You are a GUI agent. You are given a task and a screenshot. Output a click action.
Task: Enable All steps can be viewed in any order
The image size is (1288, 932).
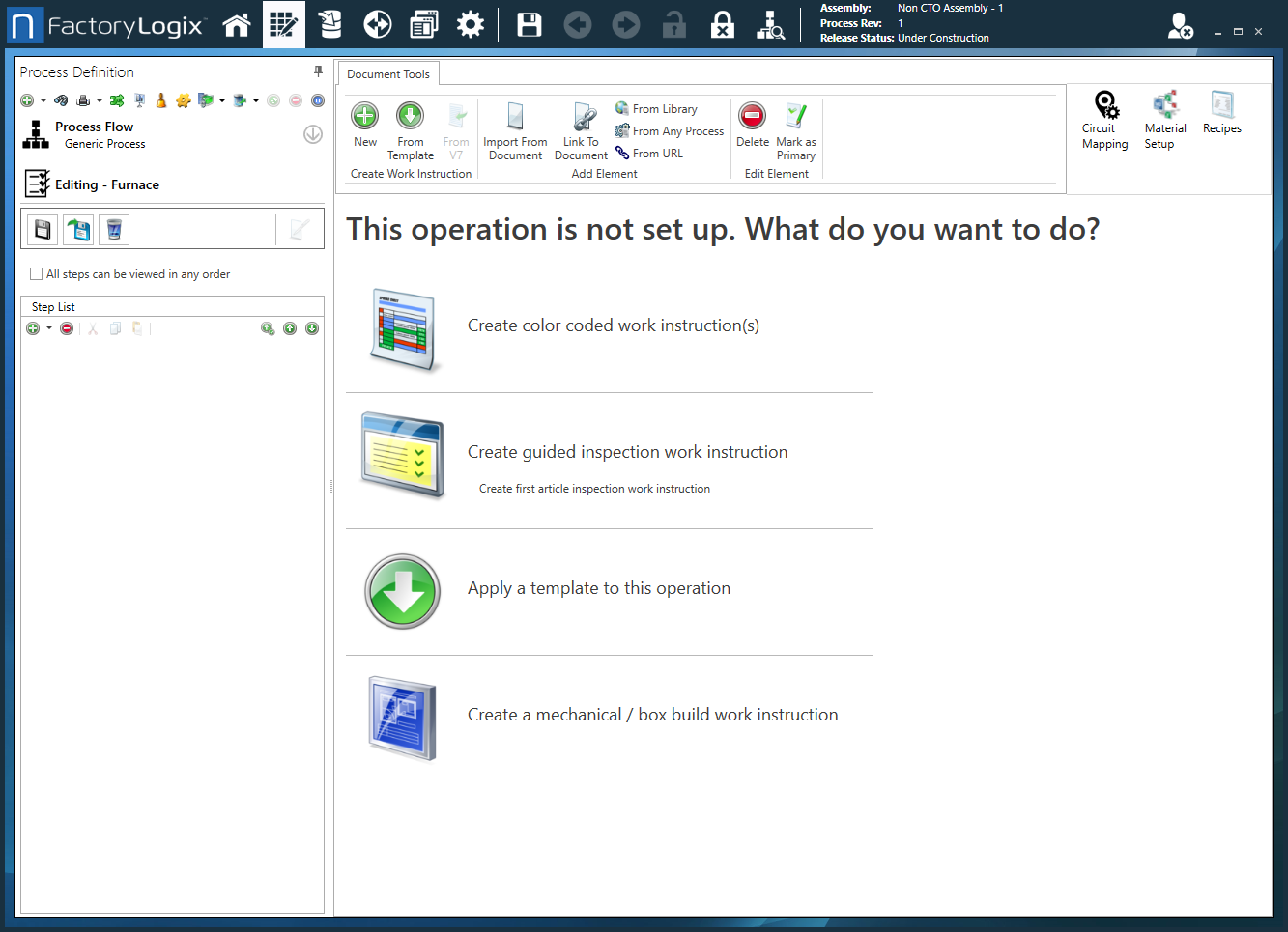tap(37, 274)
